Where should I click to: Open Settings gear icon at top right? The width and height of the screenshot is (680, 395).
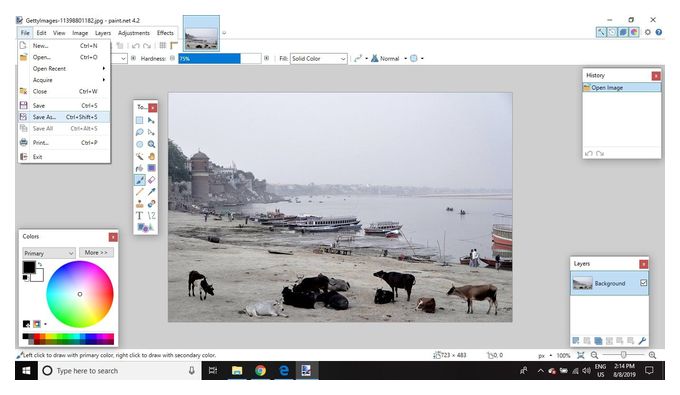click(x=647, y=32)
